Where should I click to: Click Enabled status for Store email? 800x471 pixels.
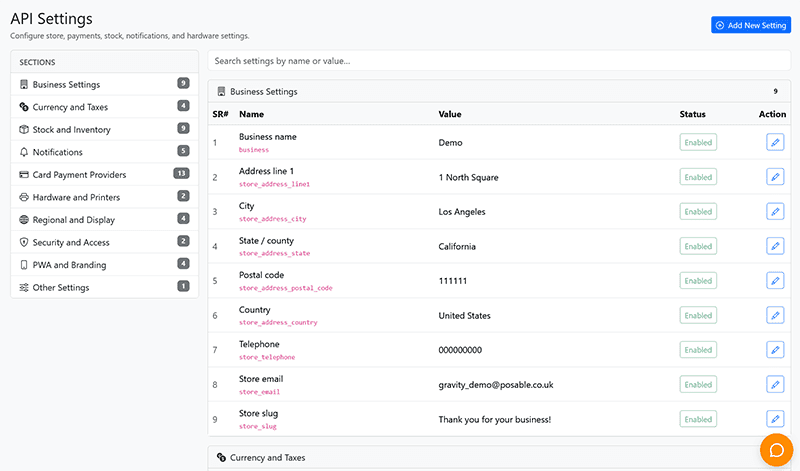click(x=698, y=384)
